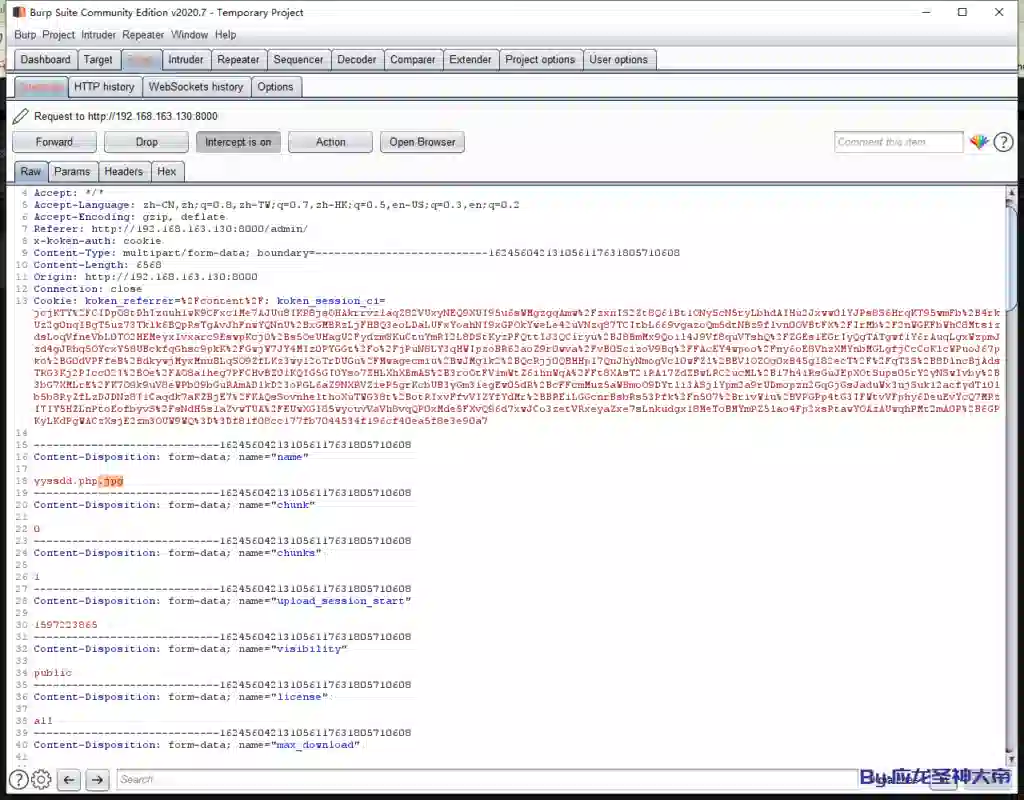The height and width of the screenshot is (800, 1024).
Task: Select the Headers request view tab
Action: click(x=123, y=171)
